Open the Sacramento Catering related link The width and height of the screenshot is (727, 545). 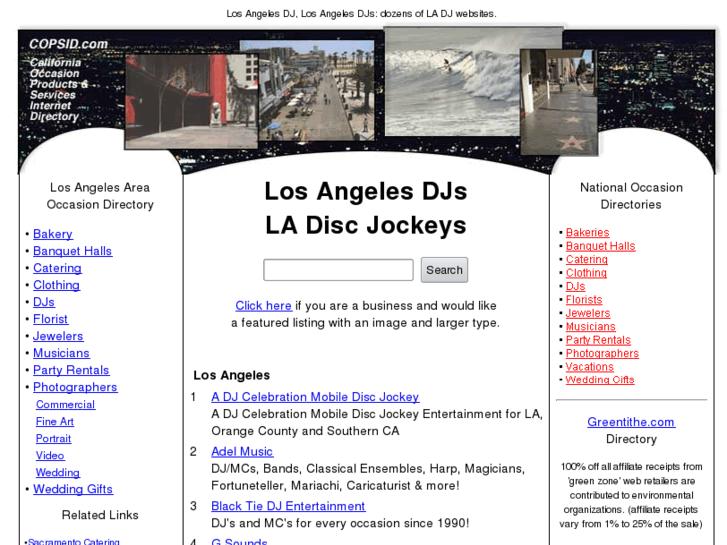tap(73, 541)
